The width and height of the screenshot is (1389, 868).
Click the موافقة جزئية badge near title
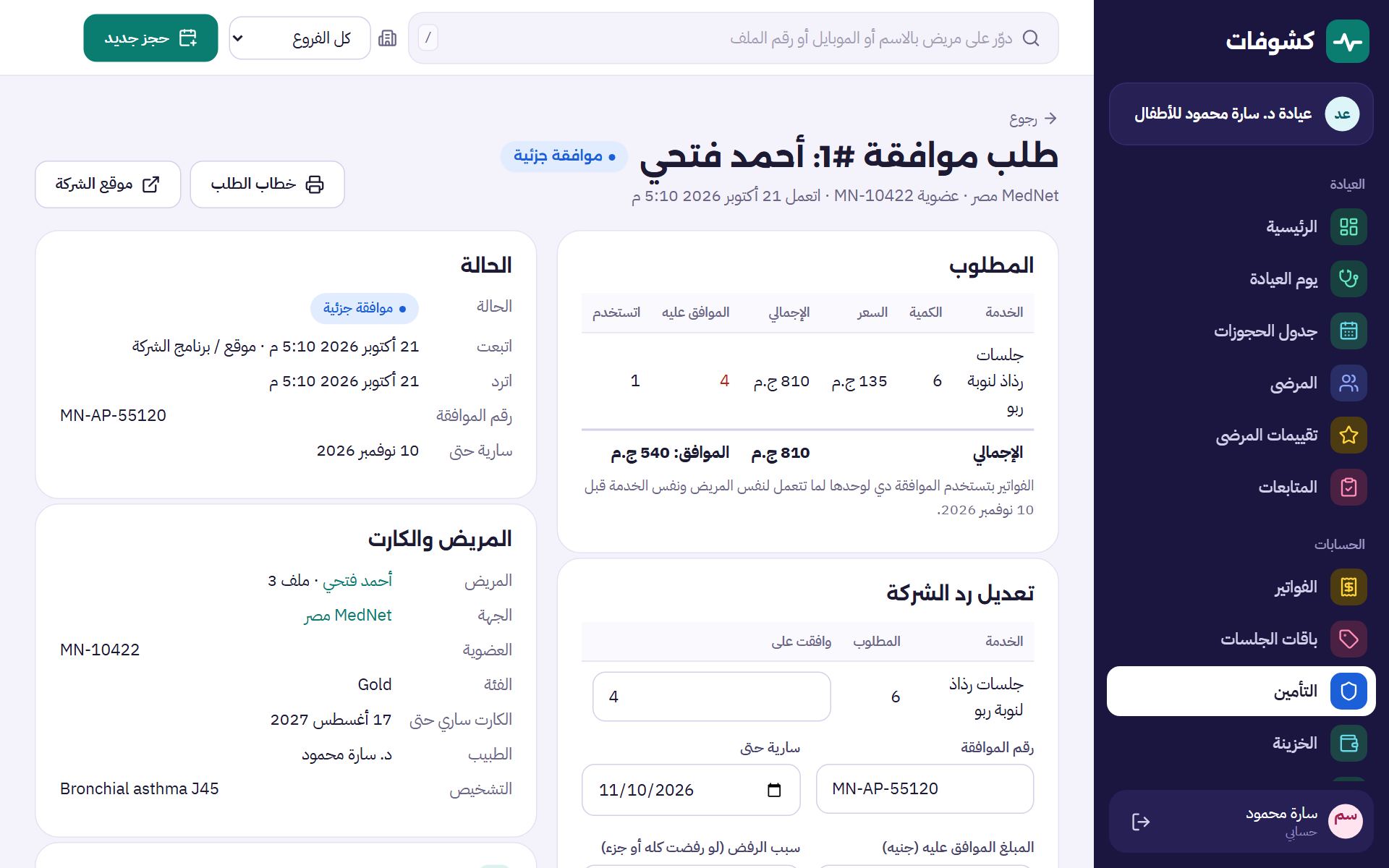[x=564, y=156]
